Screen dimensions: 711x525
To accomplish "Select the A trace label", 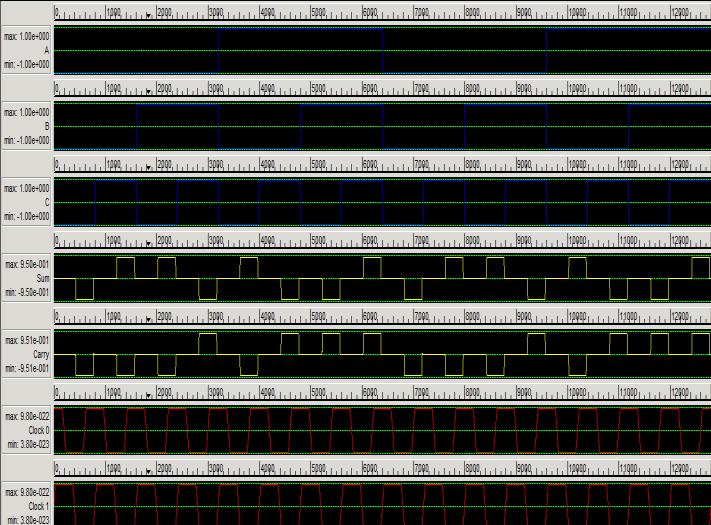I will coord(46,50).
